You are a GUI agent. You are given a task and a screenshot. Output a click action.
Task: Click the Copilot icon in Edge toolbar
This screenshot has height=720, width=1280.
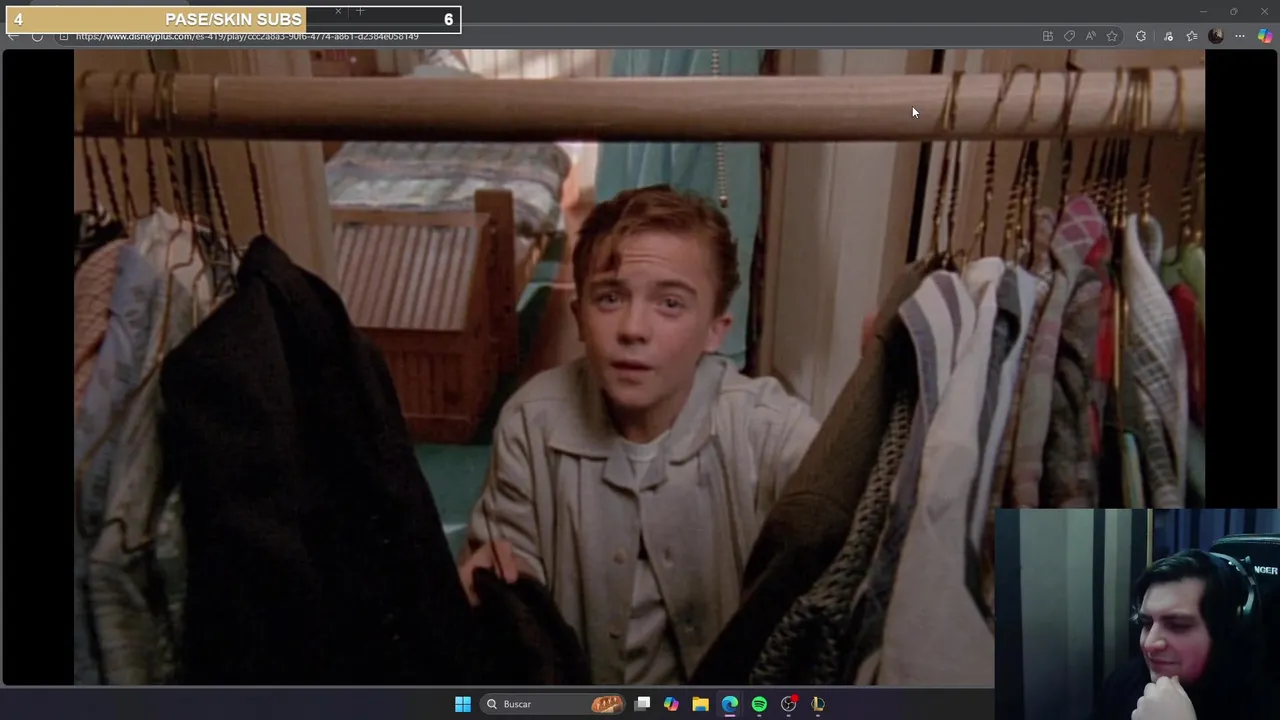point(1265,36)
